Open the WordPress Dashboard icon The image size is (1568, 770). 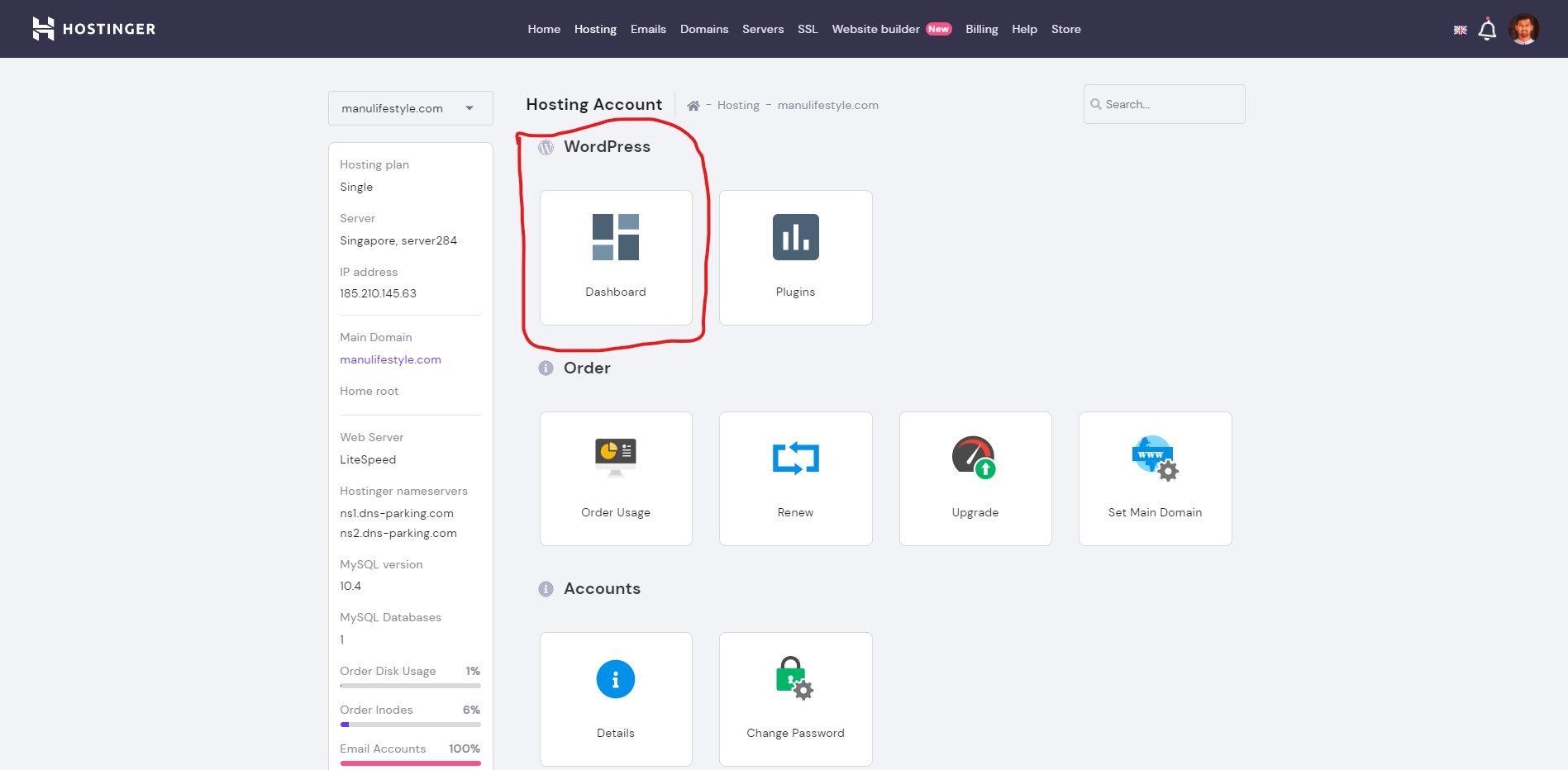615,237
